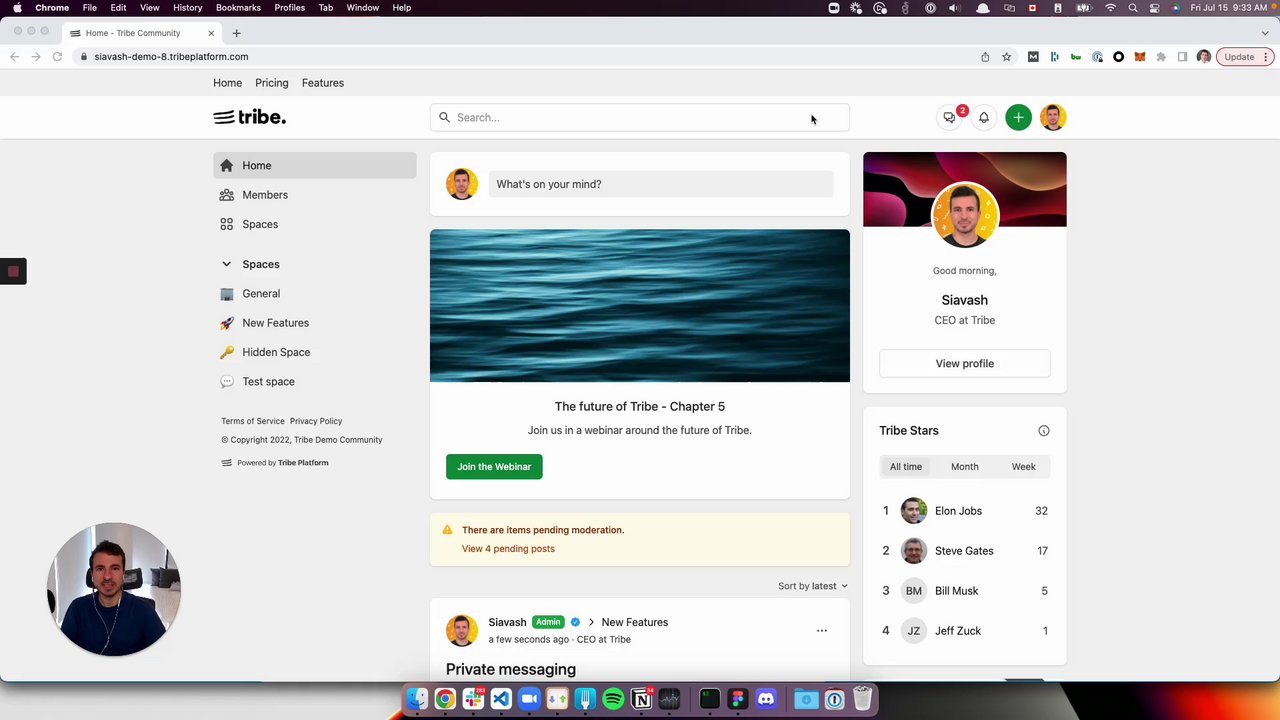This screenshot has height=720, width=1280.
Task: Bookmark this page with the star icon
Action: [x=1007, y=57]
